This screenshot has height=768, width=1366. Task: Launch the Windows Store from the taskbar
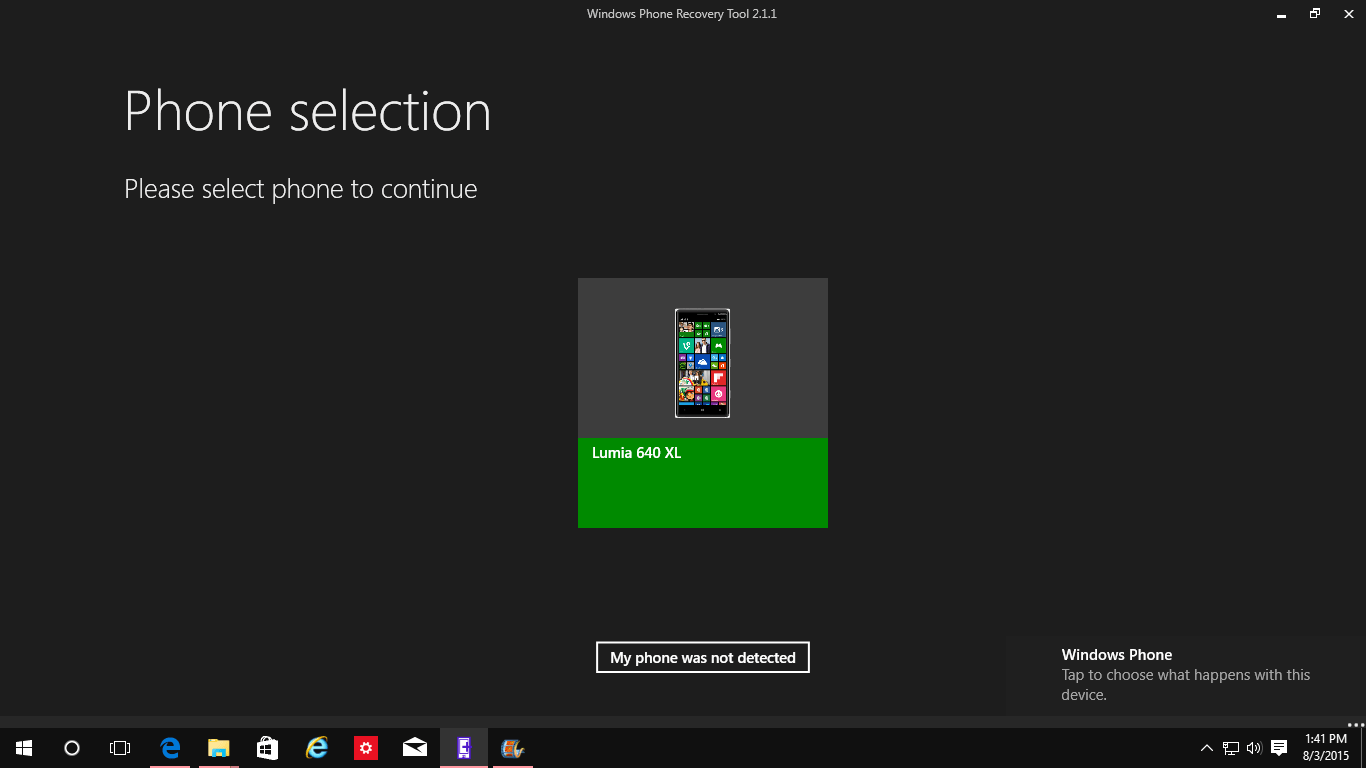click(x=267, y=747)
